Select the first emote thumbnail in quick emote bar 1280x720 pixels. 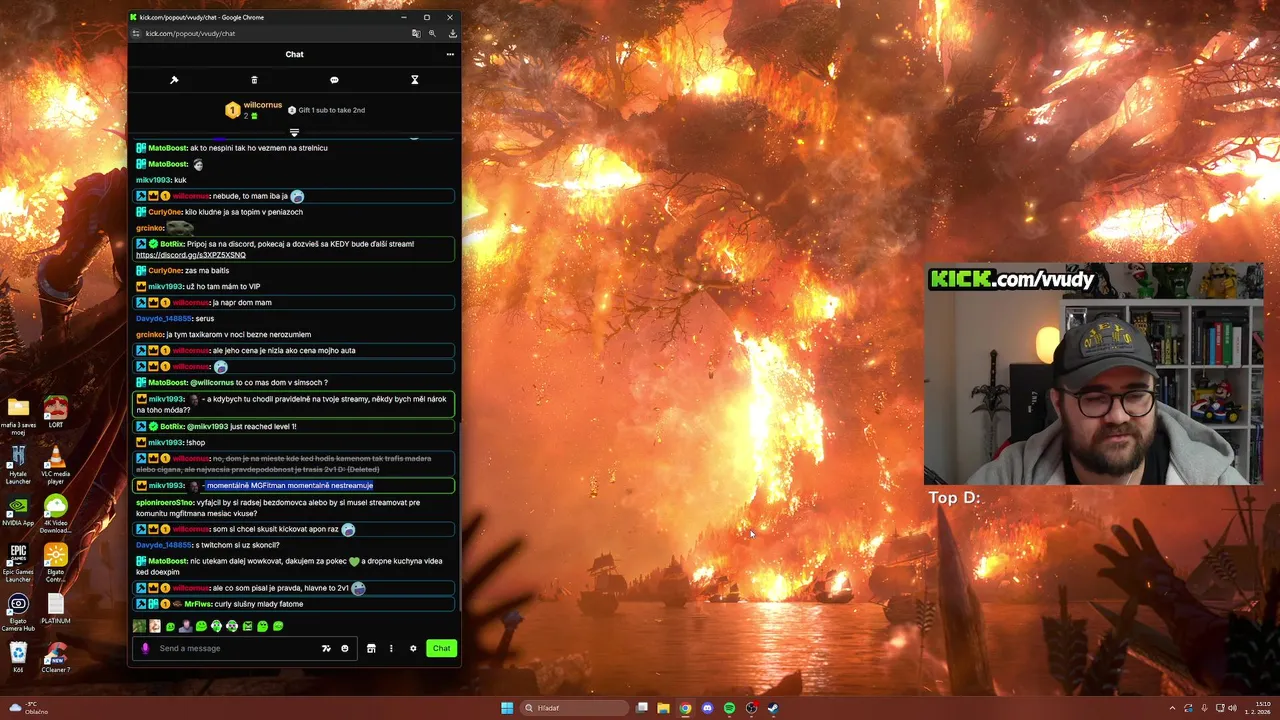point(139,626)
